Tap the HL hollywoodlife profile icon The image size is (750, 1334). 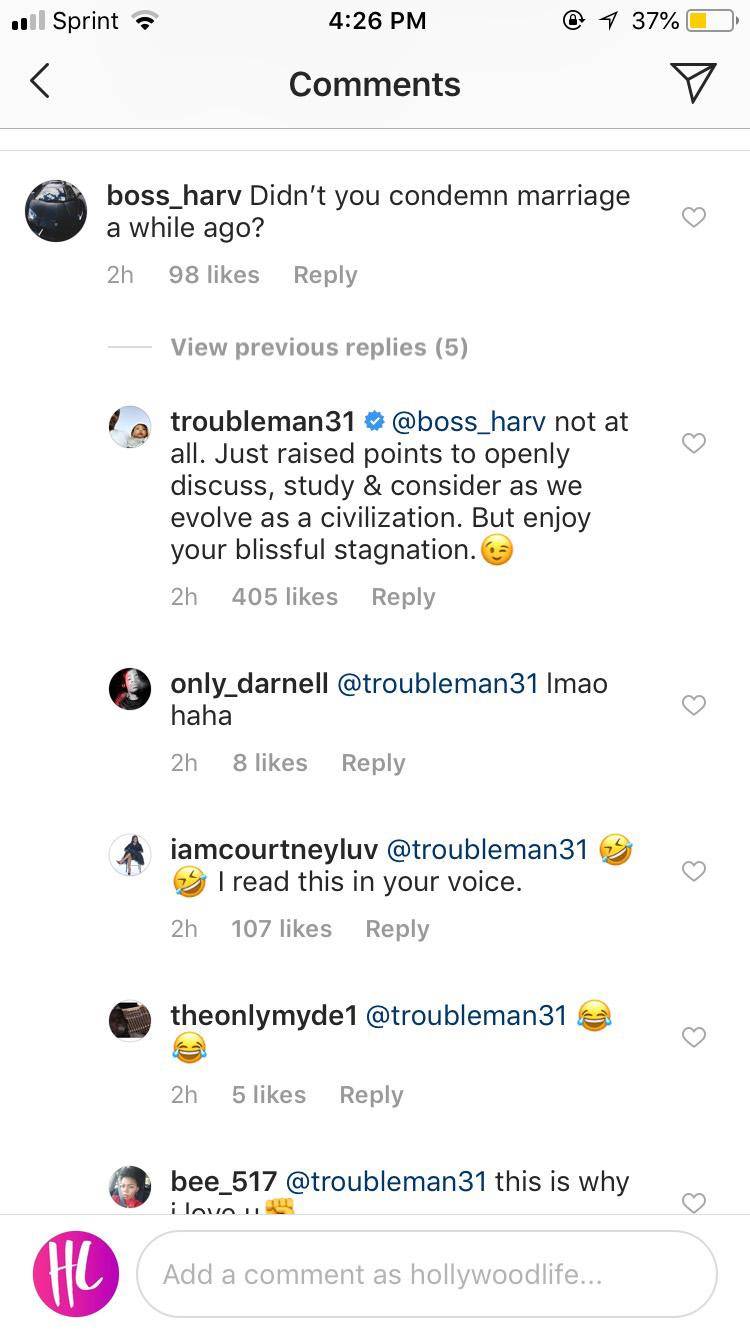tap(76, 1273)
